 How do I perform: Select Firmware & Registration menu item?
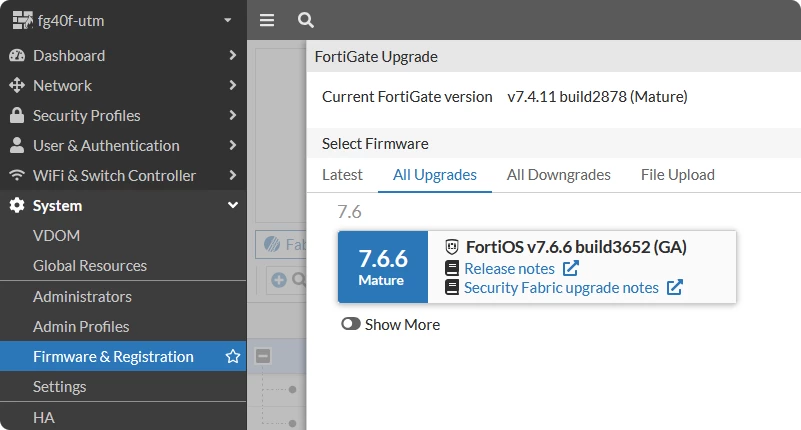pos(123,356)
